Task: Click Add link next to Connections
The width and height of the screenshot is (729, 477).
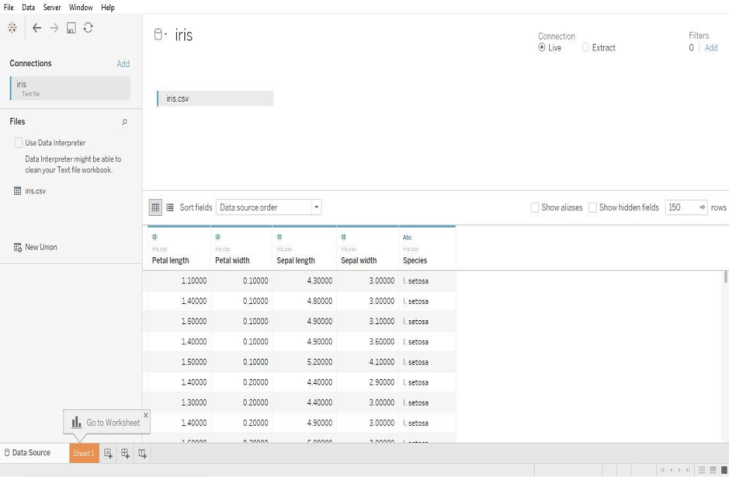Action: 123,64
